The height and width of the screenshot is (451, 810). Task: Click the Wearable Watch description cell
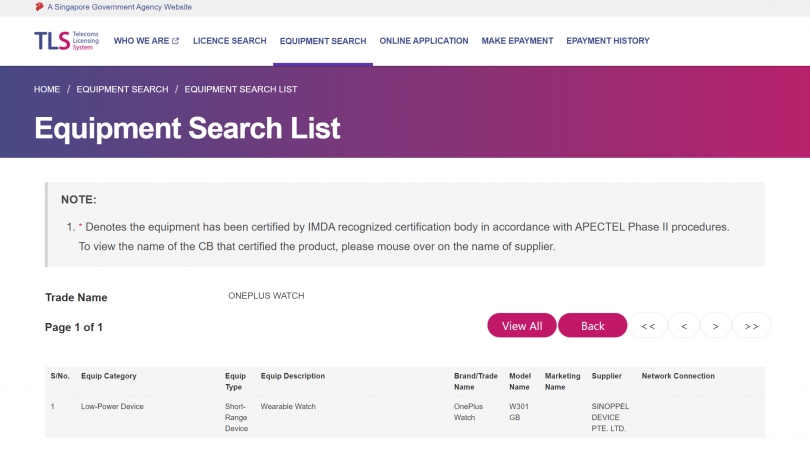pyautogui.click(x=289, y=407)
